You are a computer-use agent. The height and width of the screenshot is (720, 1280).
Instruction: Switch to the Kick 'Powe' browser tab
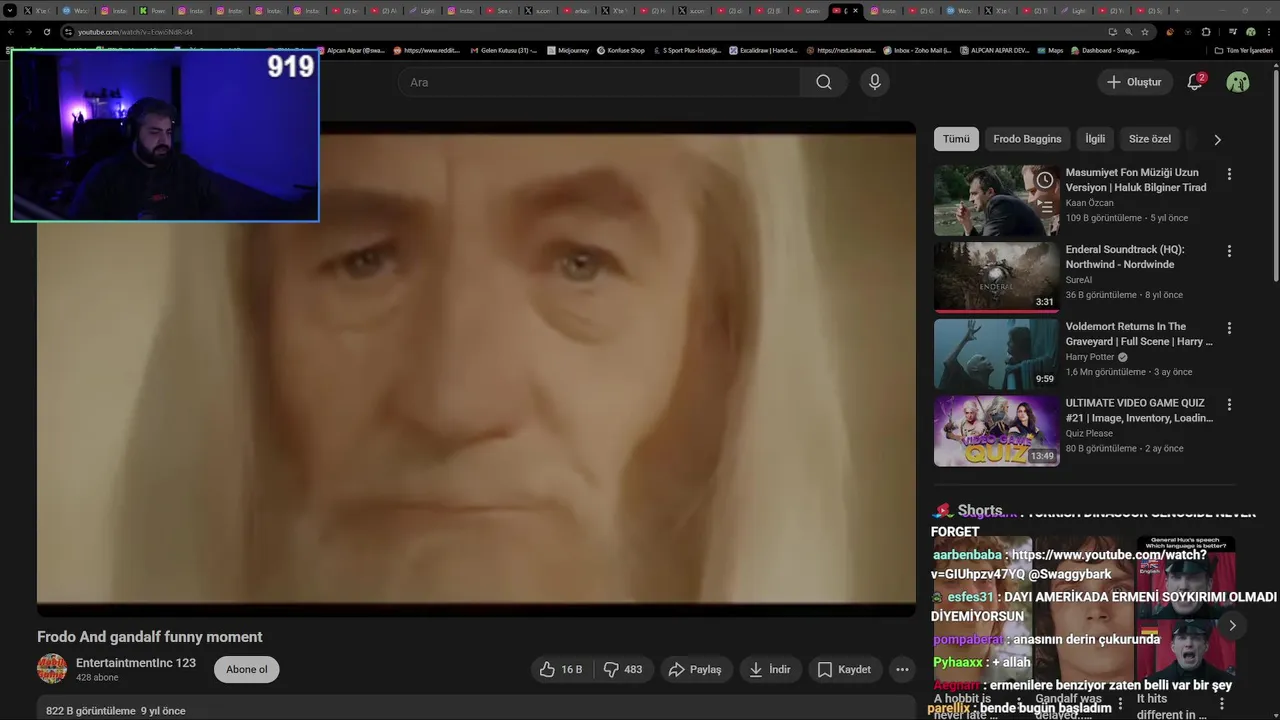(x=152, y=10)
